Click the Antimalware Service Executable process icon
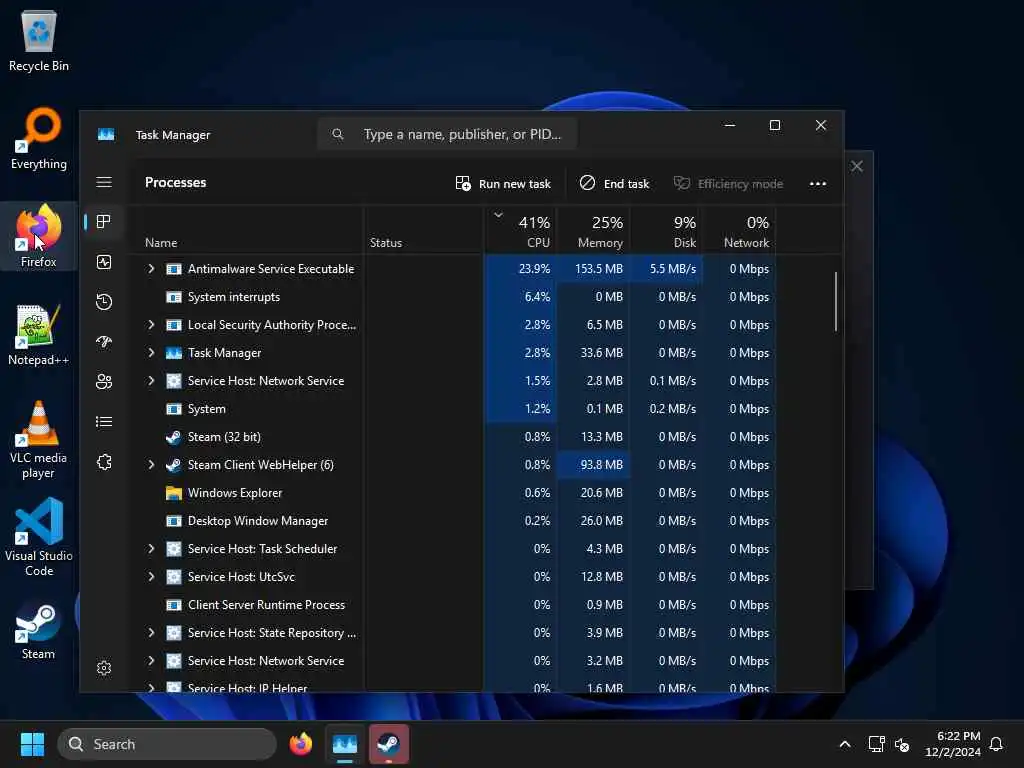Viewport: 1024px width, 768px height. pos(174,269)
